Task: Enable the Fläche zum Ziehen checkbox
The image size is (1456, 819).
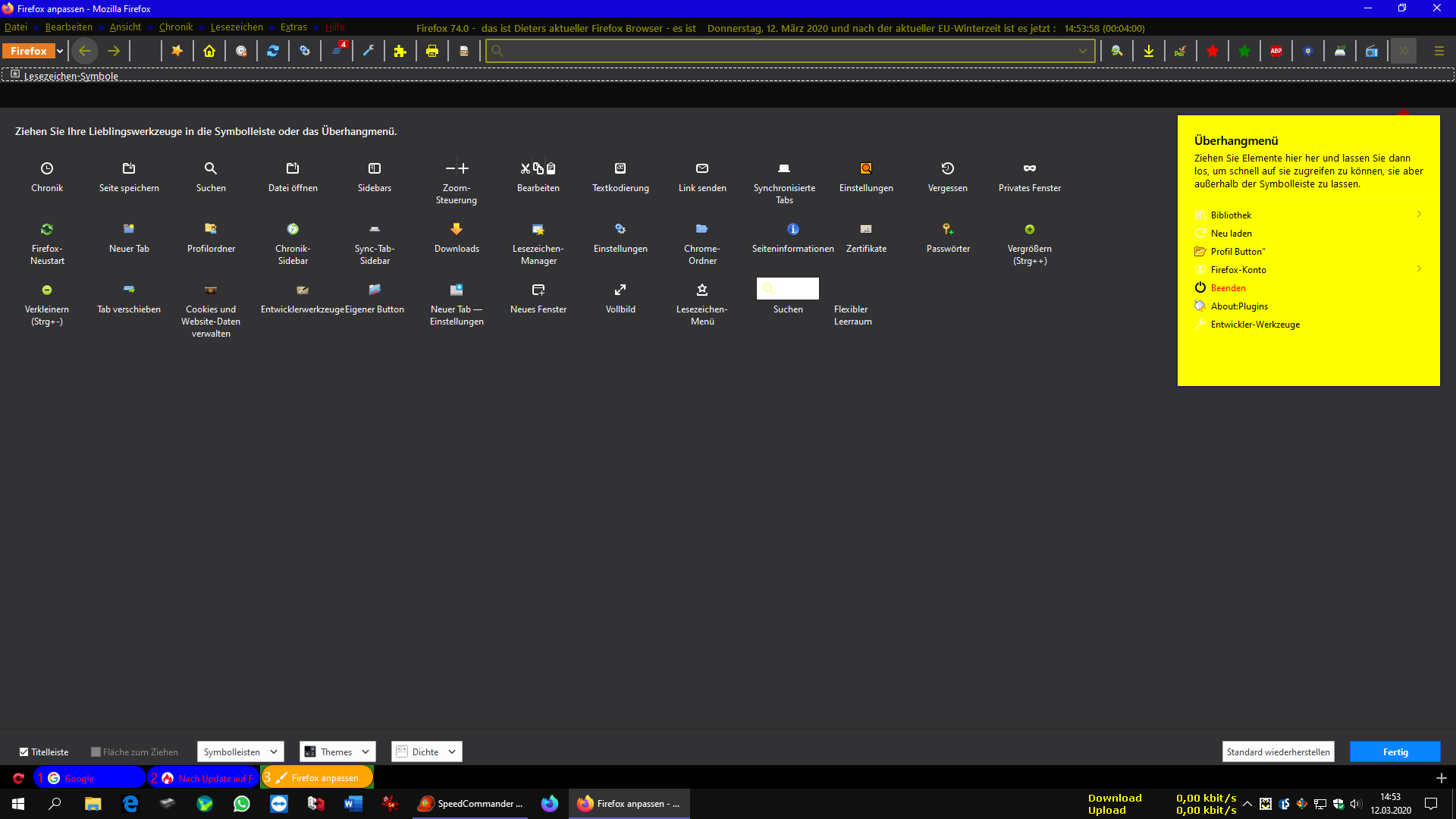Action: 96,752
